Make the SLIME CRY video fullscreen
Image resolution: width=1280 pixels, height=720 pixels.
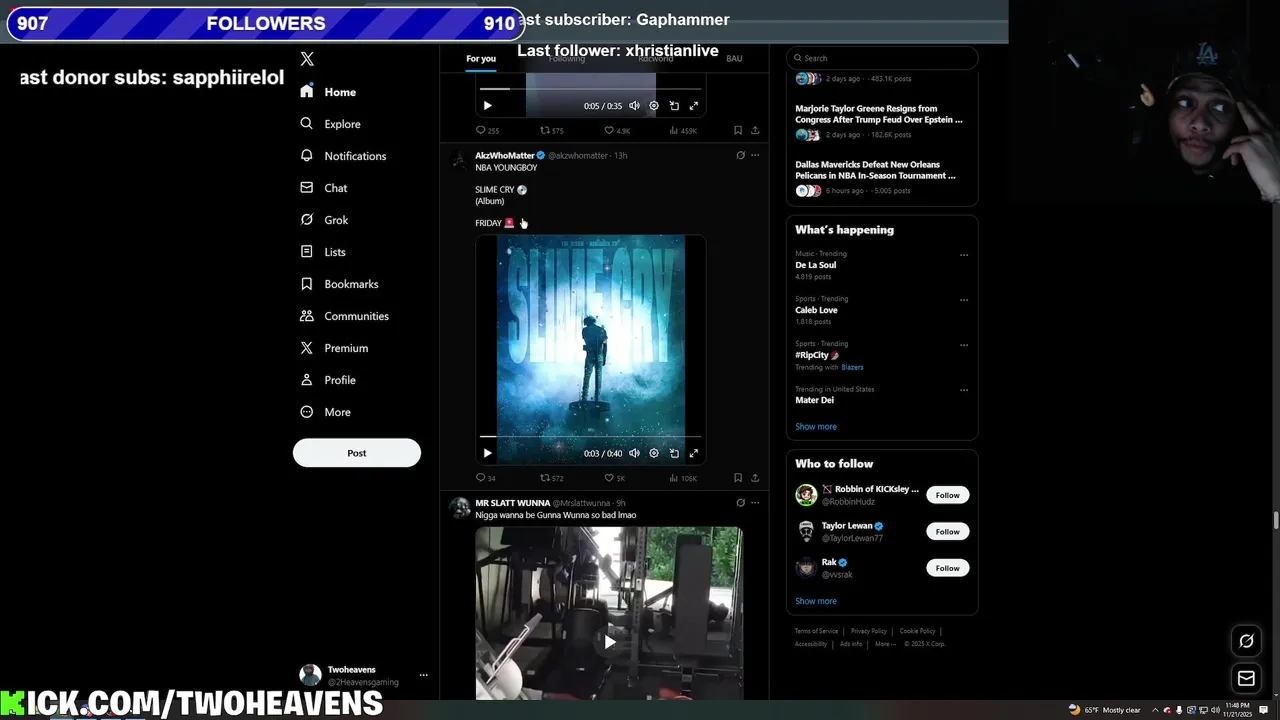[x=694, y=453]
